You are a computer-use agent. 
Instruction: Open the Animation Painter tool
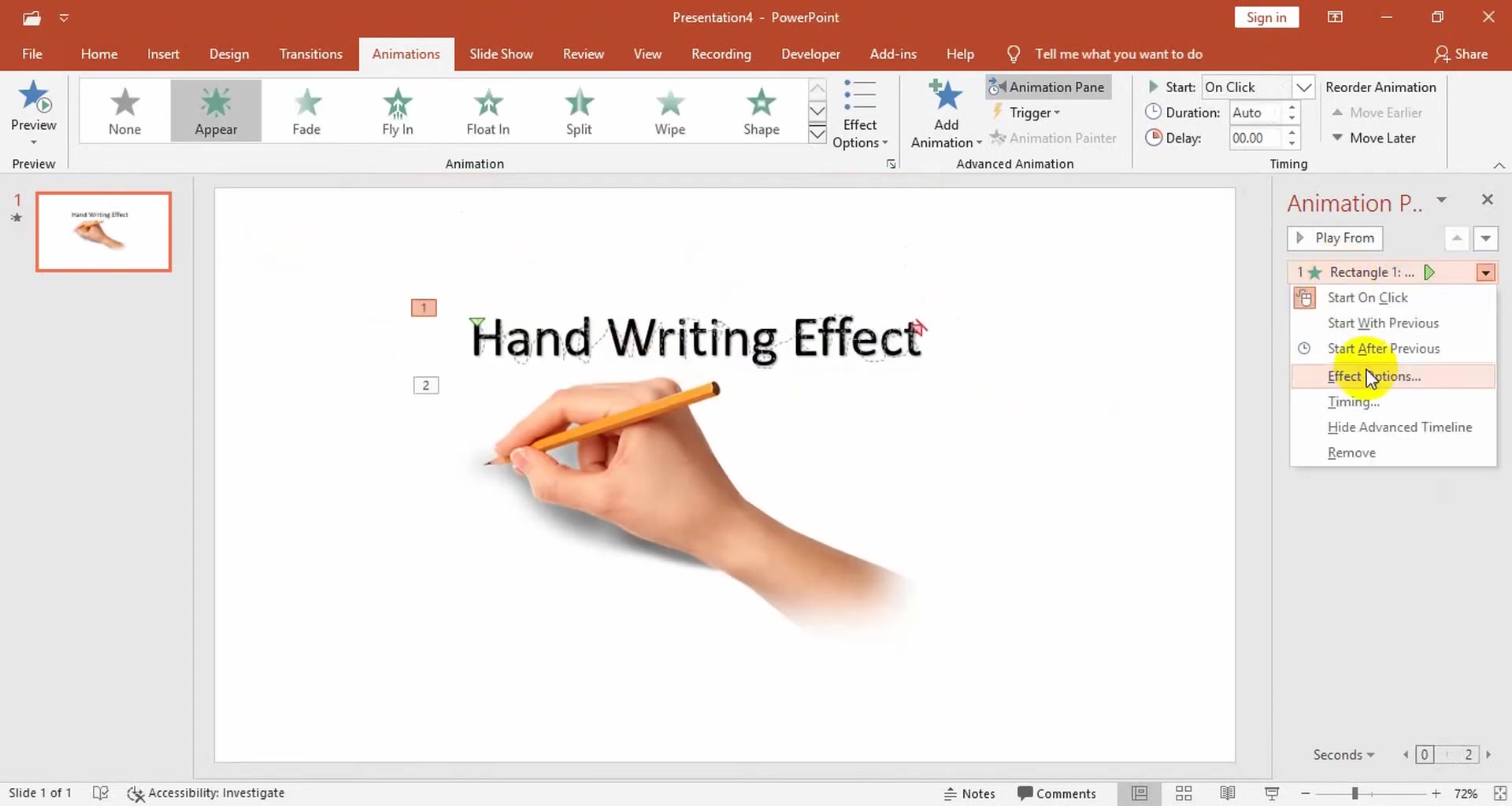click(x=1054, y=138)
